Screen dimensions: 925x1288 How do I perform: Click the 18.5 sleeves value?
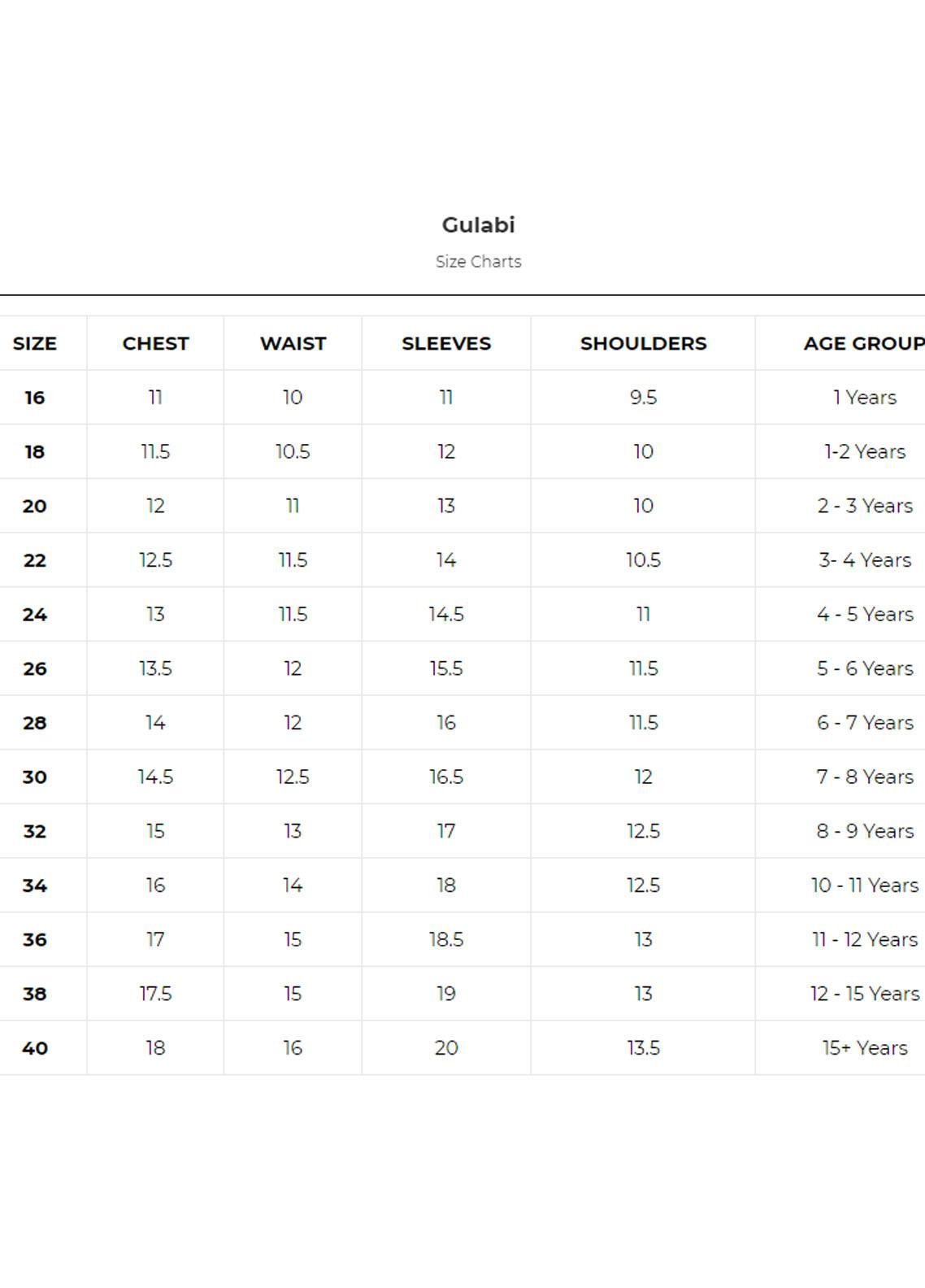[x=446, y=940]
